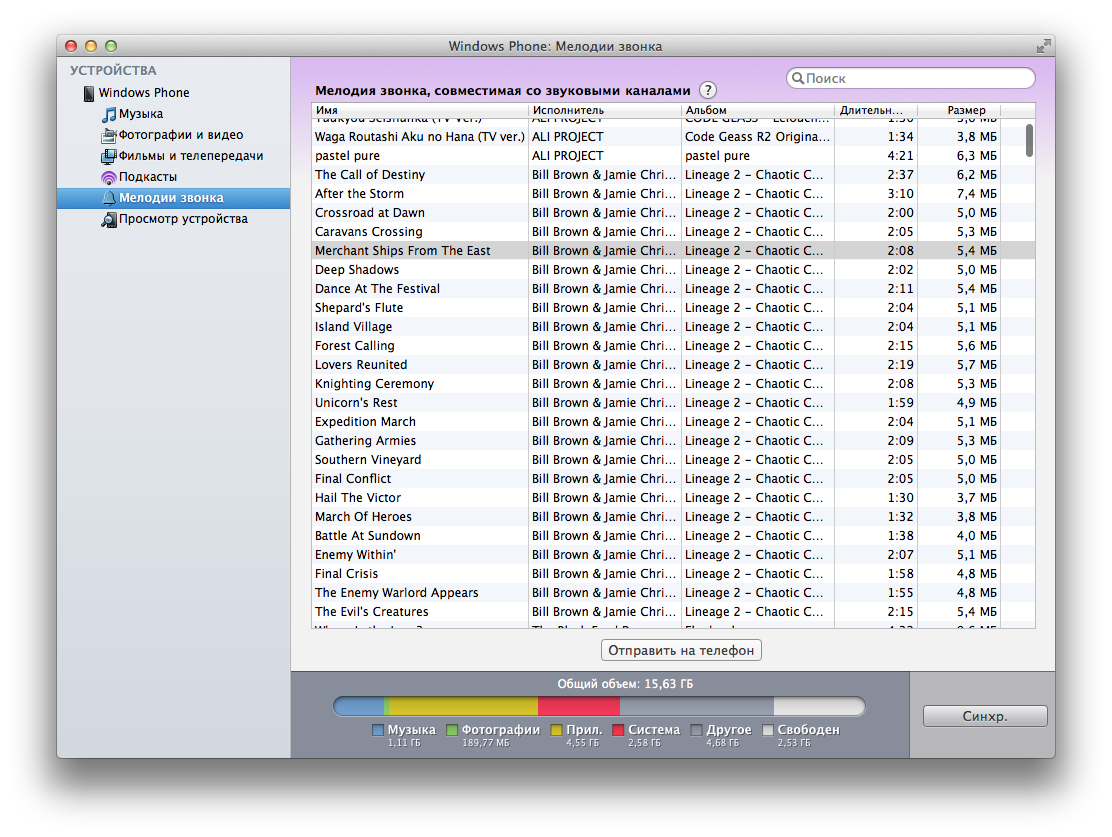Image resolution: width=1112 pixels, height=837 pixels.
Task: Select the track "Expedition March"
Action: 673,422
